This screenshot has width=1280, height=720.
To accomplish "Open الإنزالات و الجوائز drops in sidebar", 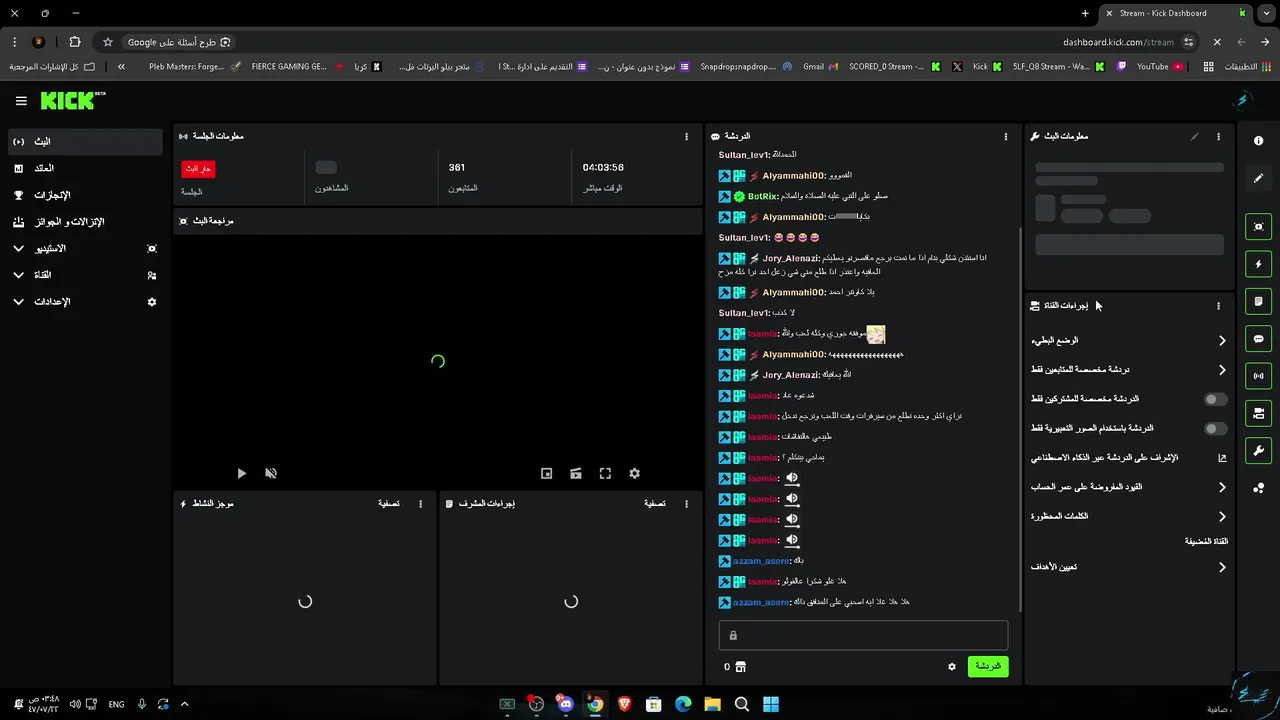I will point(85,222).
